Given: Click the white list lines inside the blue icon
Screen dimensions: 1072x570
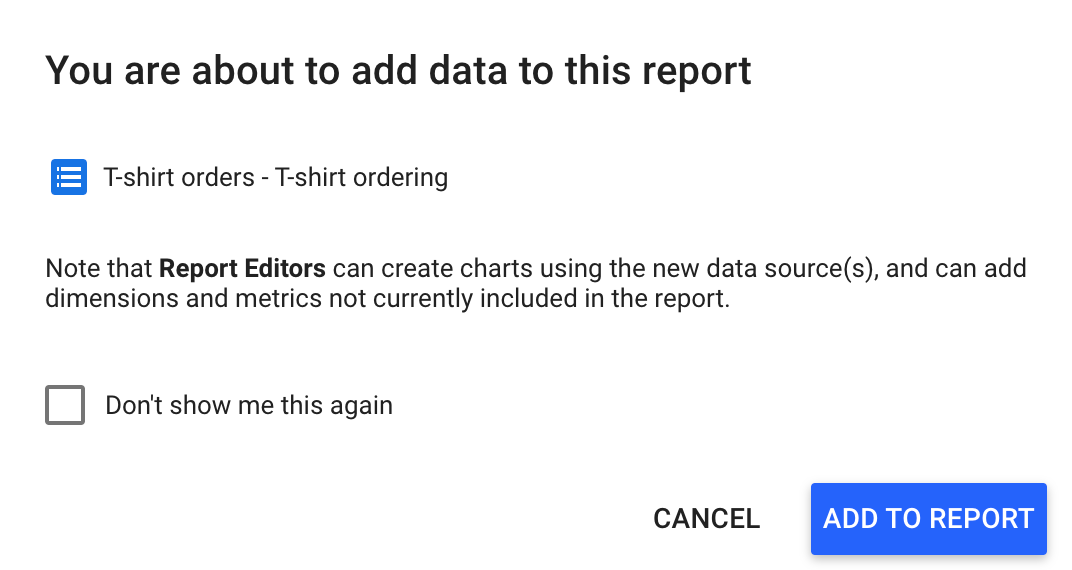Looking at the screenshot, I should (69, 177).
